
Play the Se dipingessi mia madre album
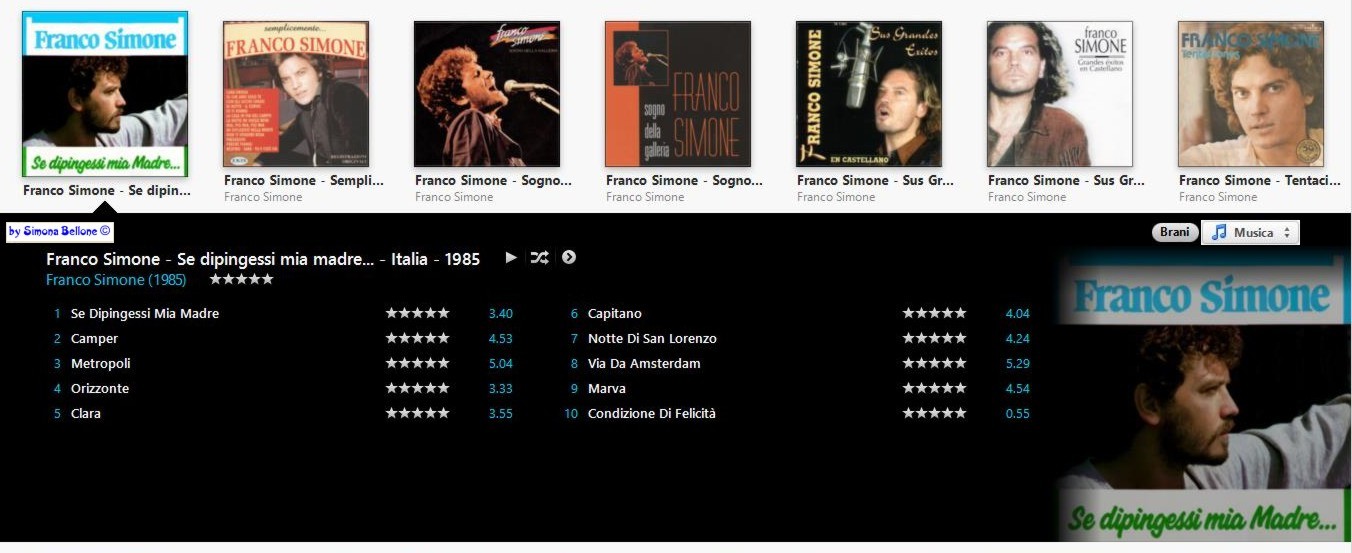pyautogui.click(x=511, y=257)
